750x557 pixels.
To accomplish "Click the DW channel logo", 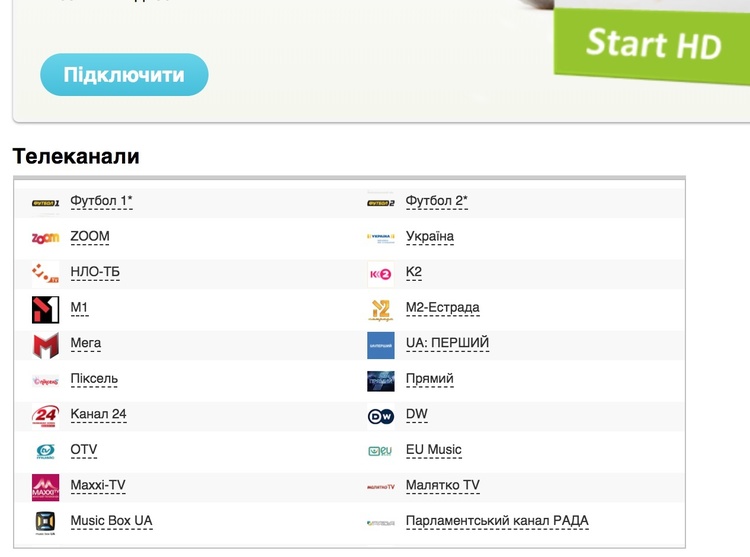I will coord(381,416).
